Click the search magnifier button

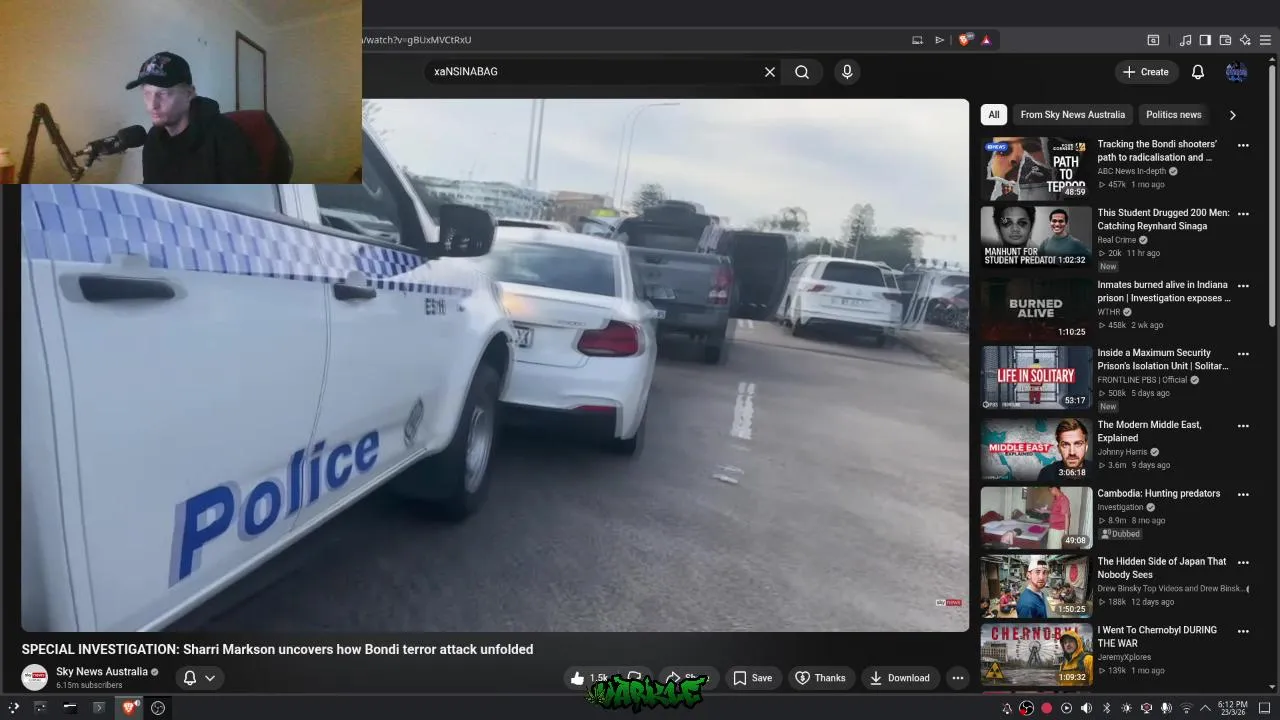click(802, 72)
